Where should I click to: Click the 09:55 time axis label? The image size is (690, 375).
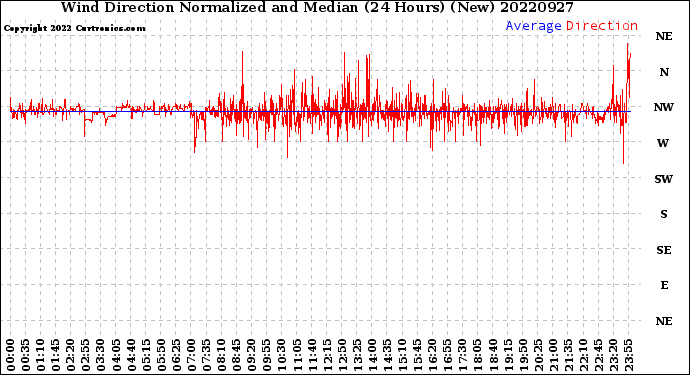point(267,355)
